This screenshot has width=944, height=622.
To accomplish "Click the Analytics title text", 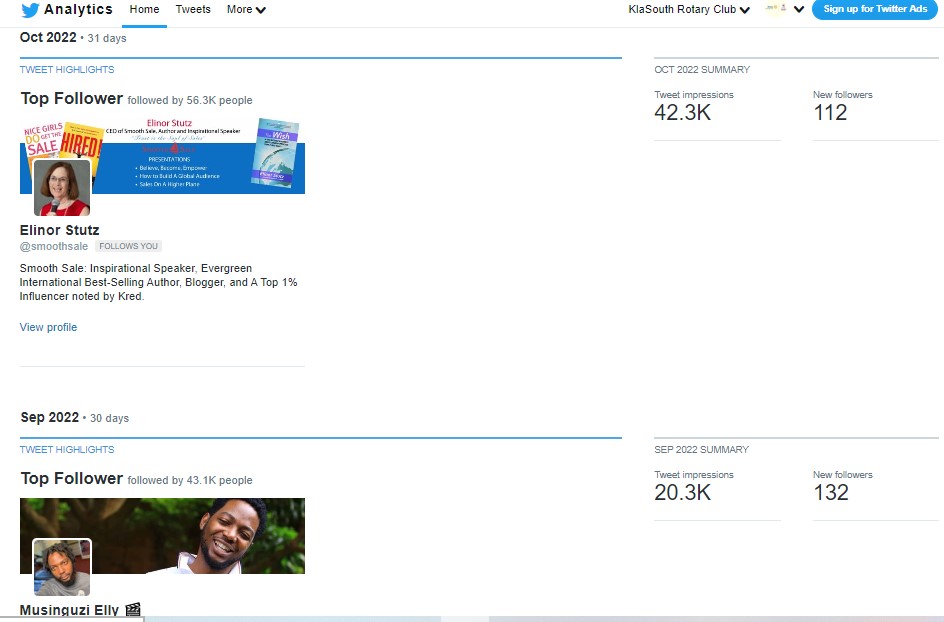I will (x=78, y=10).
